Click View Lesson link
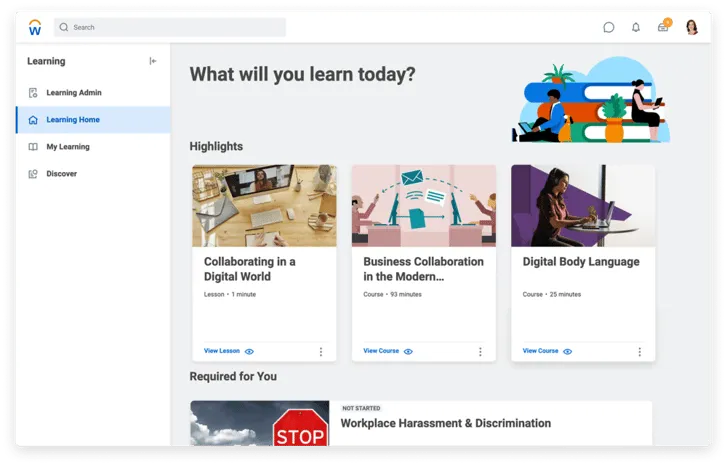727x466 pixels. click(222, 351)
